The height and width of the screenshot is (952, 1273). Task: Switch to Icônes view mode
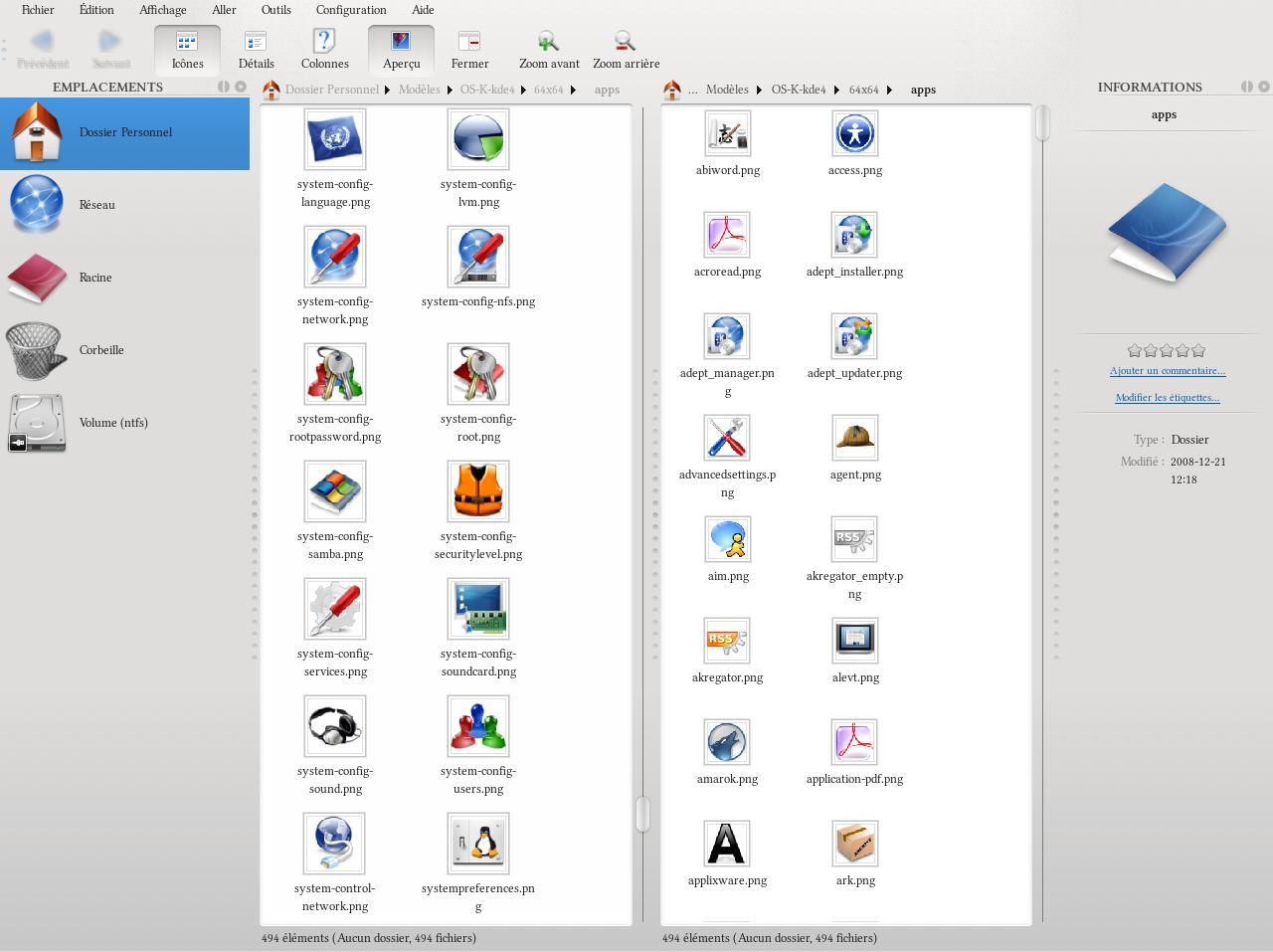tap(187, 50)
